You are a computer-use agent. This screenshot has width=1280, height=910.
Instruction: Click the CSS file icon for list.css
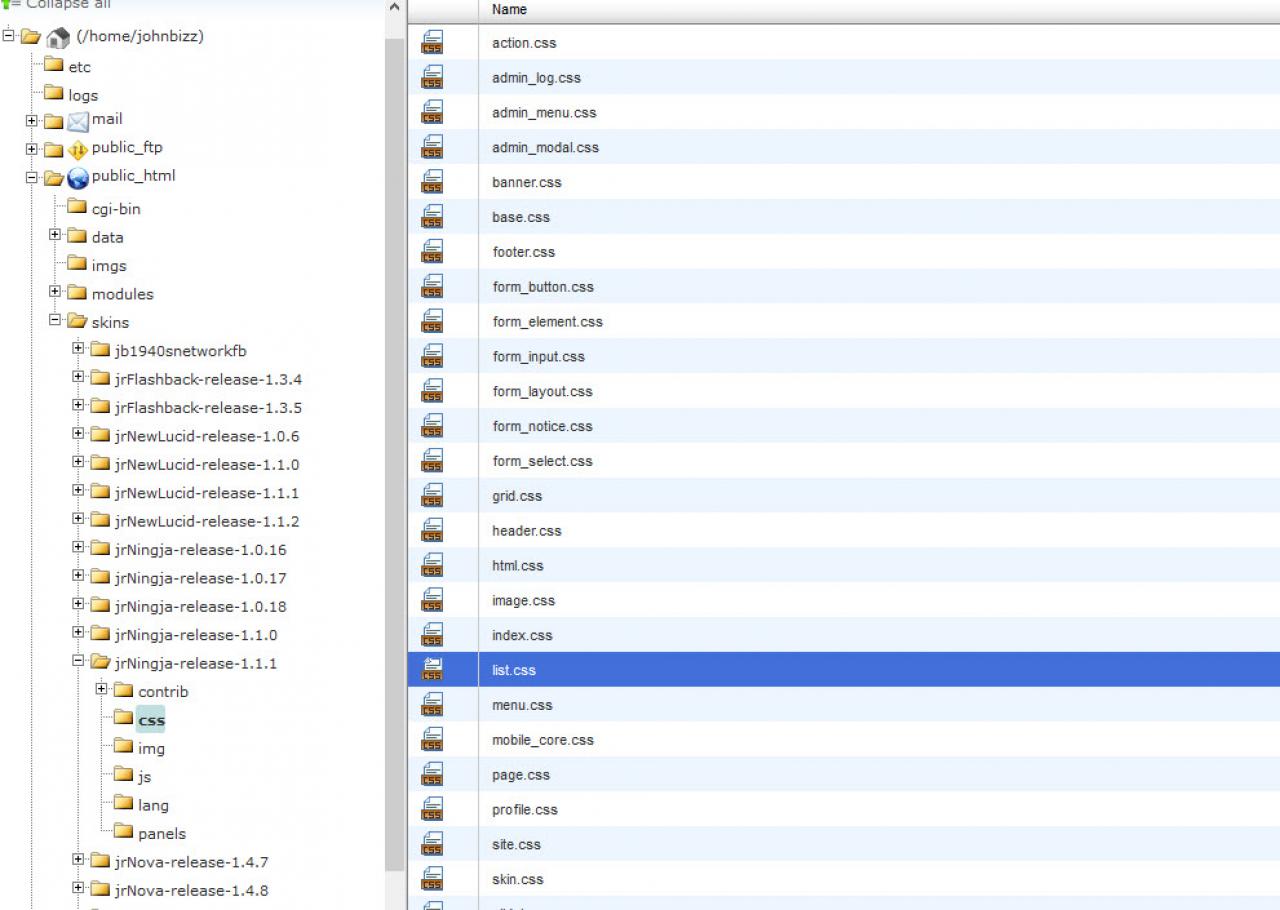(x=432, y=670)
